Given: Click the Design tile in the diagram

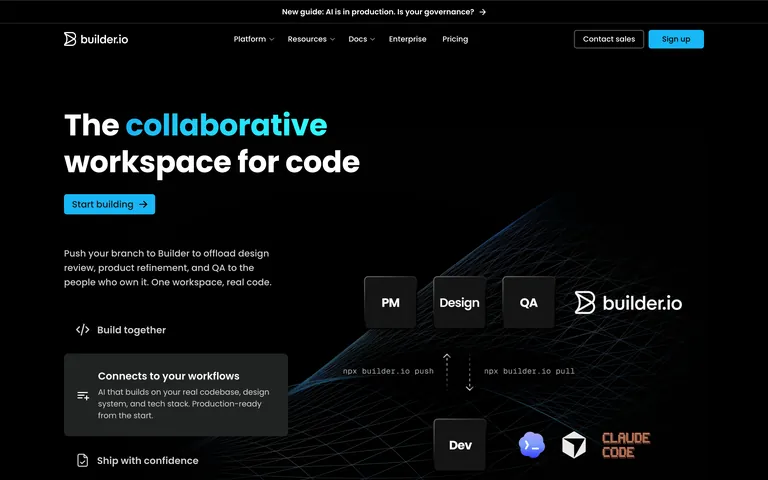Looking at the screenshot, I should (459, 303).
